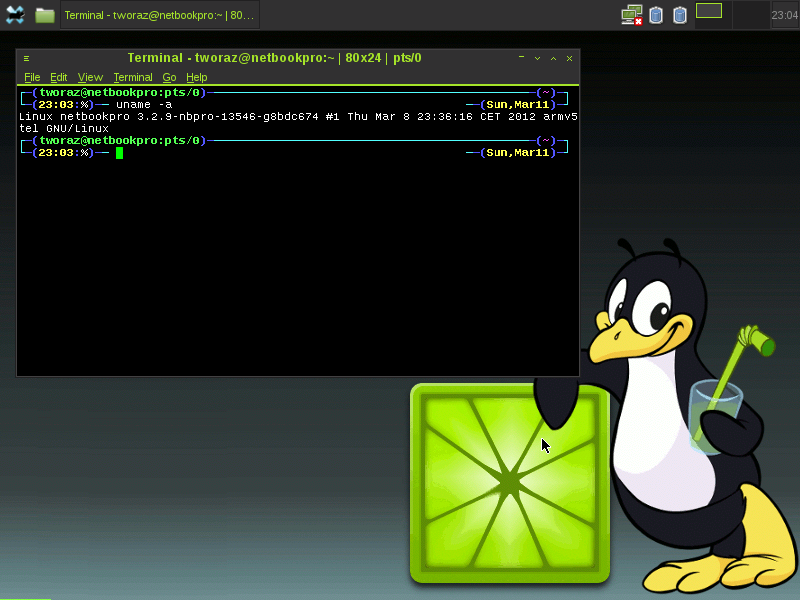Open the panel clock showing 23:04
The width and height of the screenshot is (800, 600).
785,15
